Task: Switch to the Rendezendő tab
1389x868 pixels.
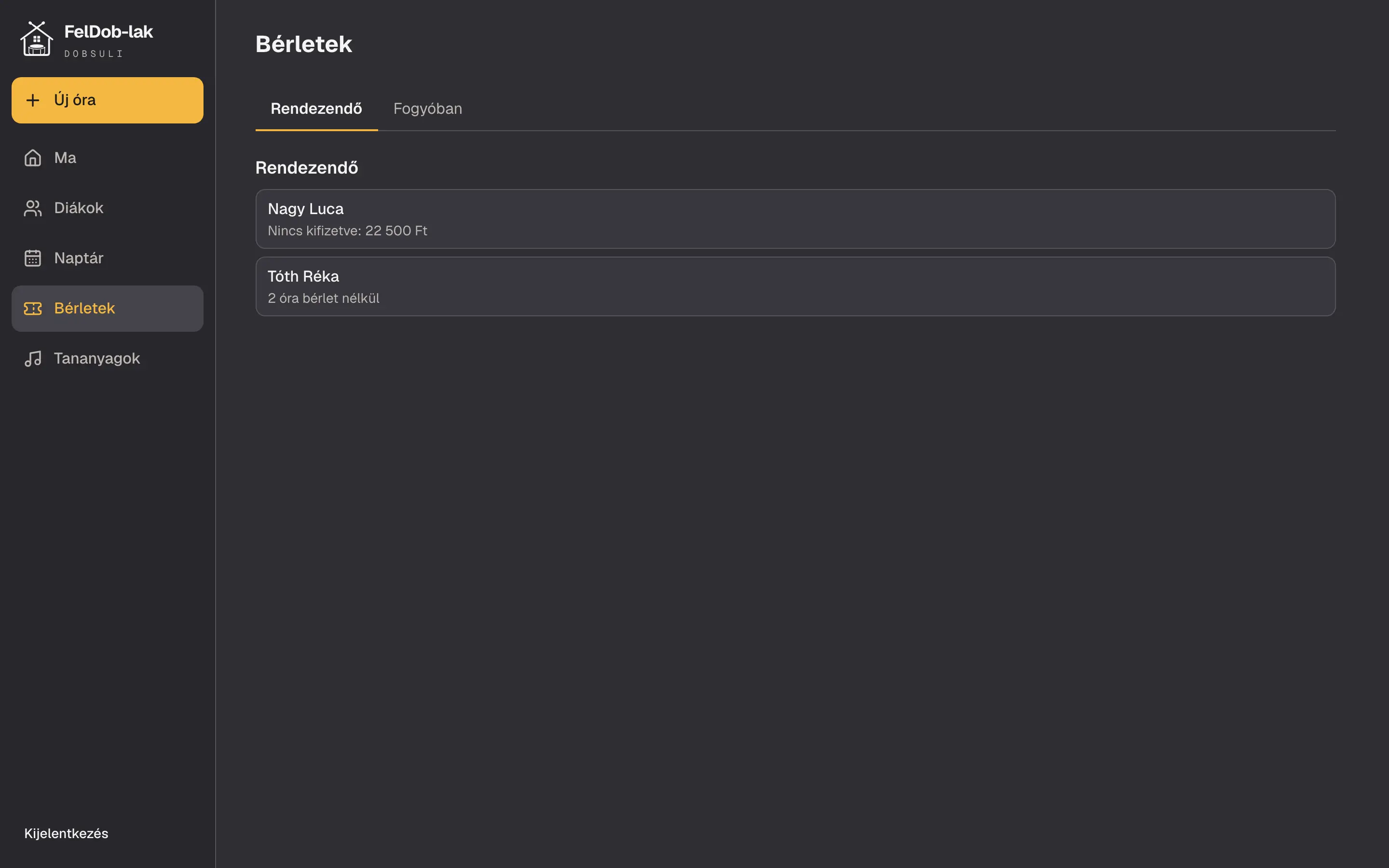Action: click(x=316, y=108)
